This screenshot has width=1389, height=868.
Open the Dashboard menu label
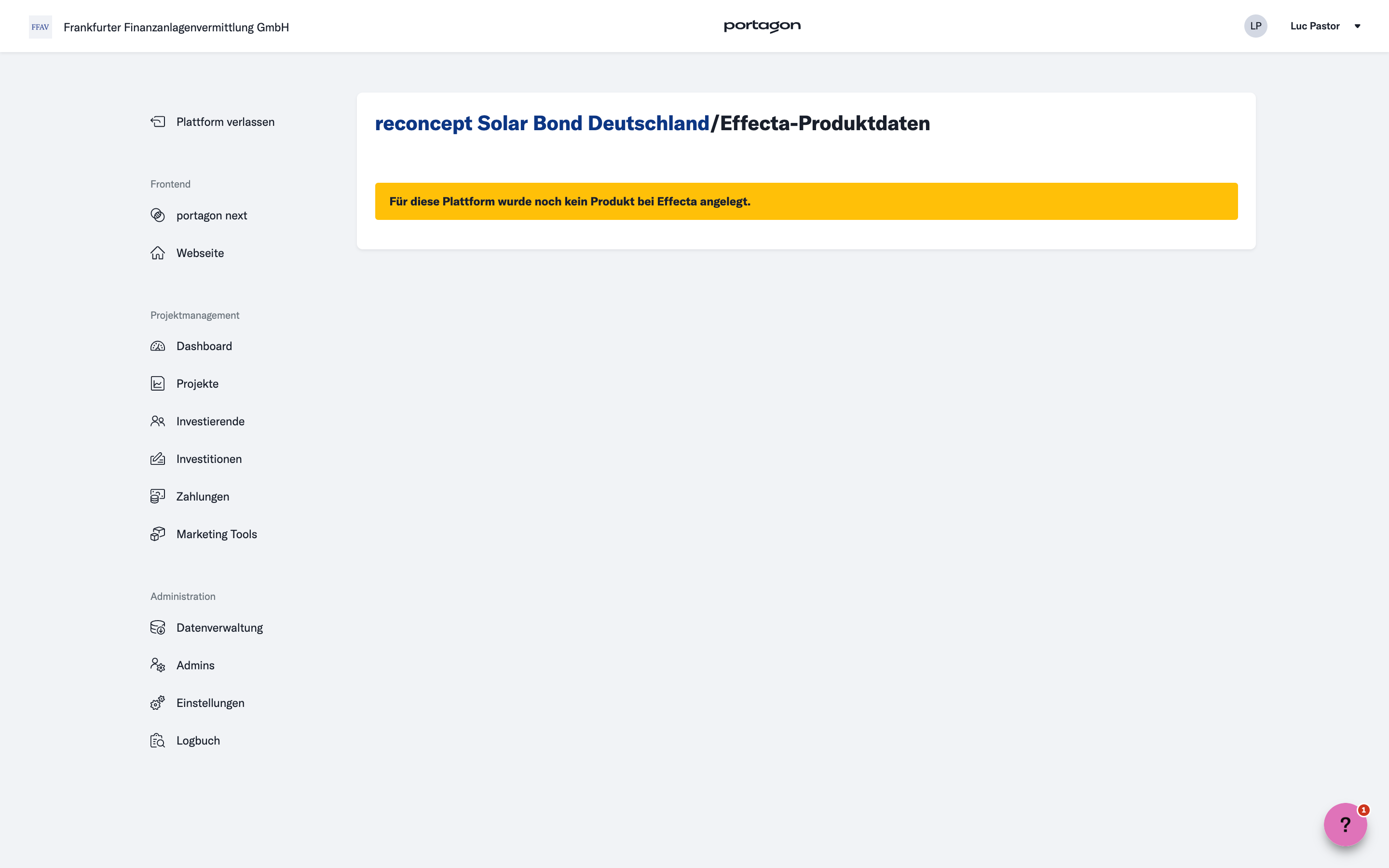pos(204,346)
